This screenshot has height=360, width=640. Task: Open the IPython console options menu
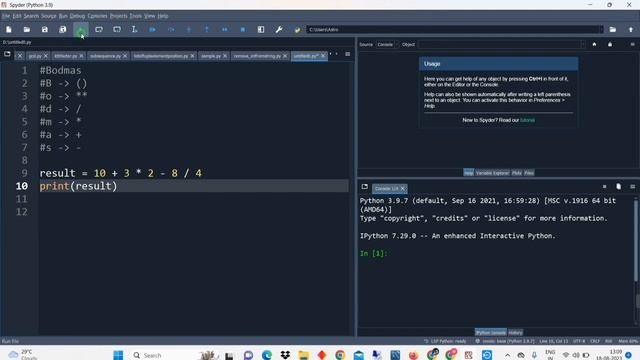point(632,187)
